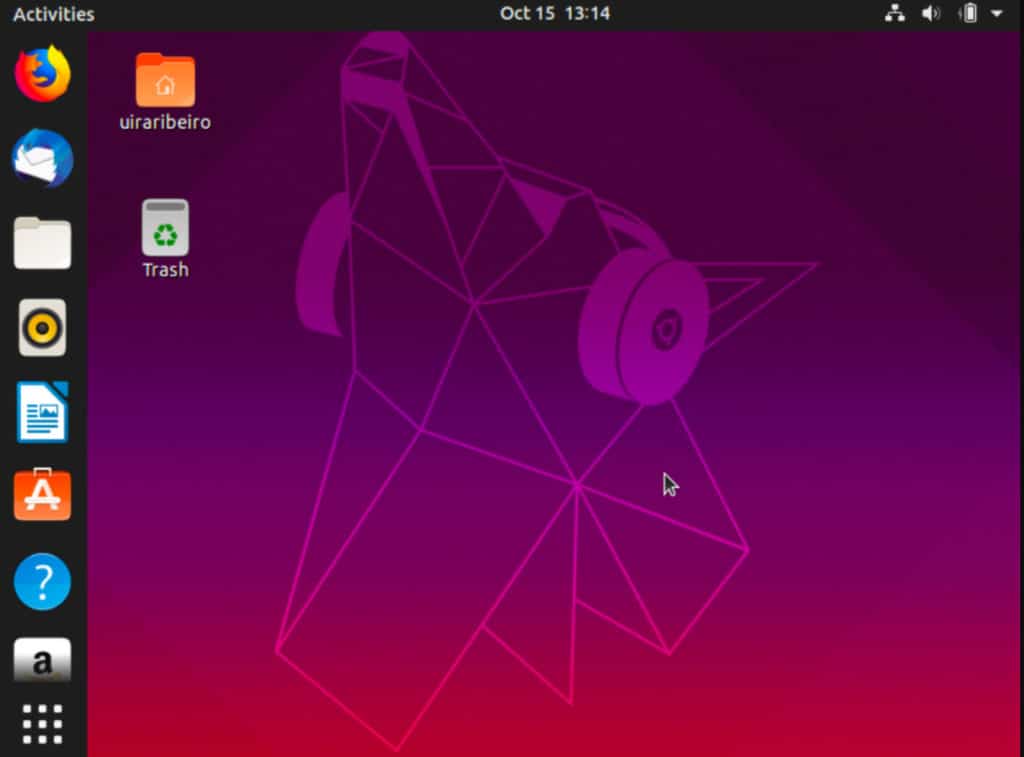Open the Ubuntu Help application
This screenshot has height=757, width=1024.
(41, 580)
